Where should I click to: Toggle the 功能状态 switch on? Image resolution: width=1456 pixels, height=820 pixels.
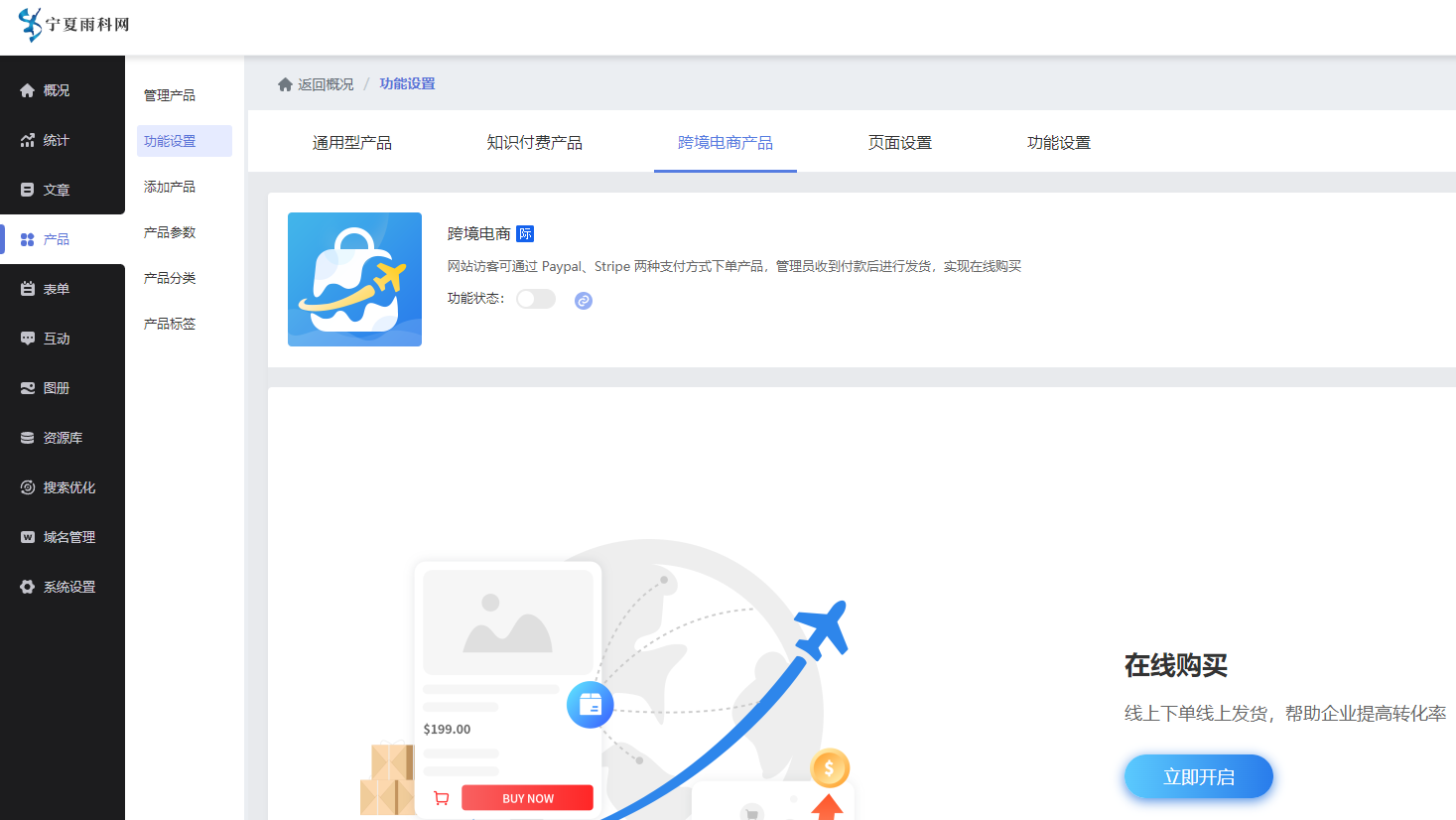pyautogui.click(x=536, y=299)
